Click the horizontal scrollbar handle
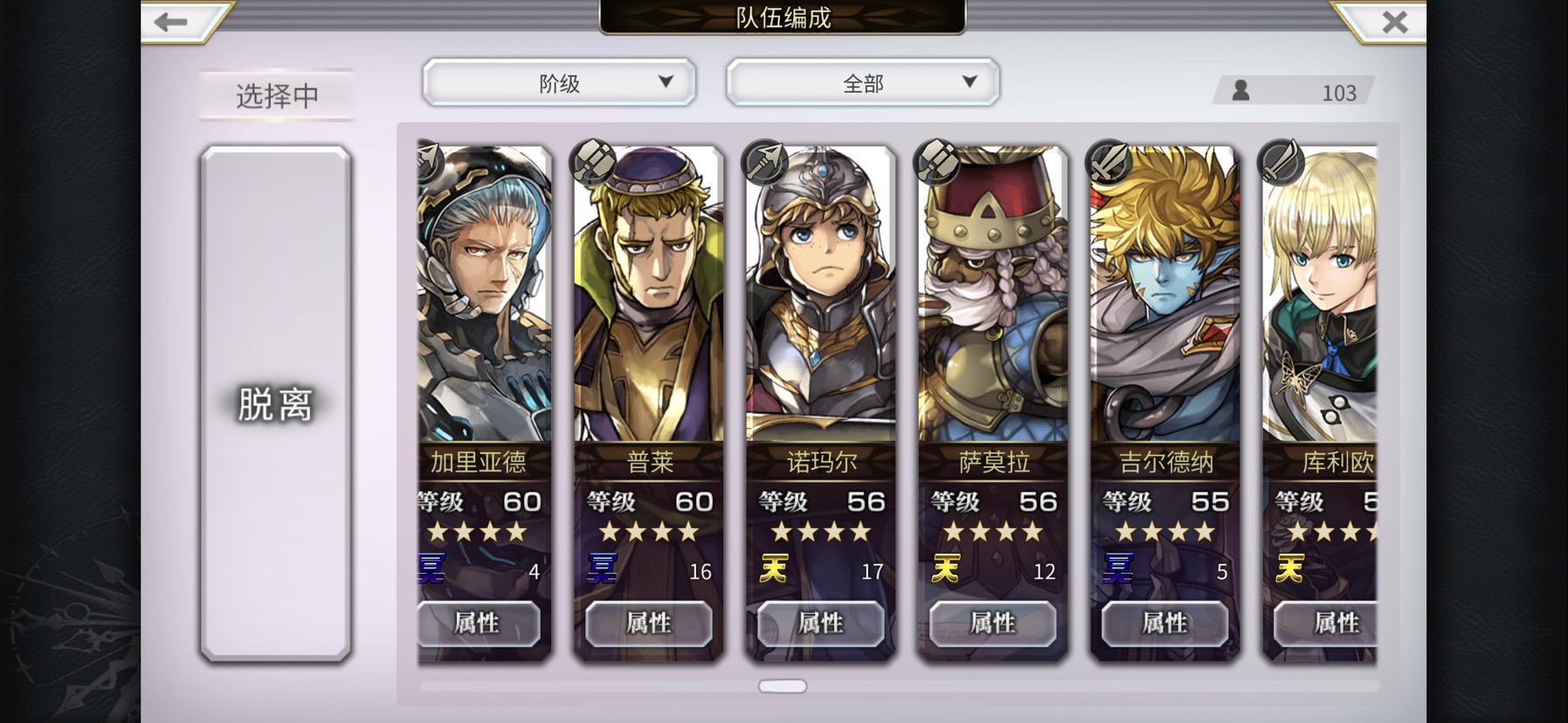Viewport: 1568px width, 723px height. coord(783,686)
